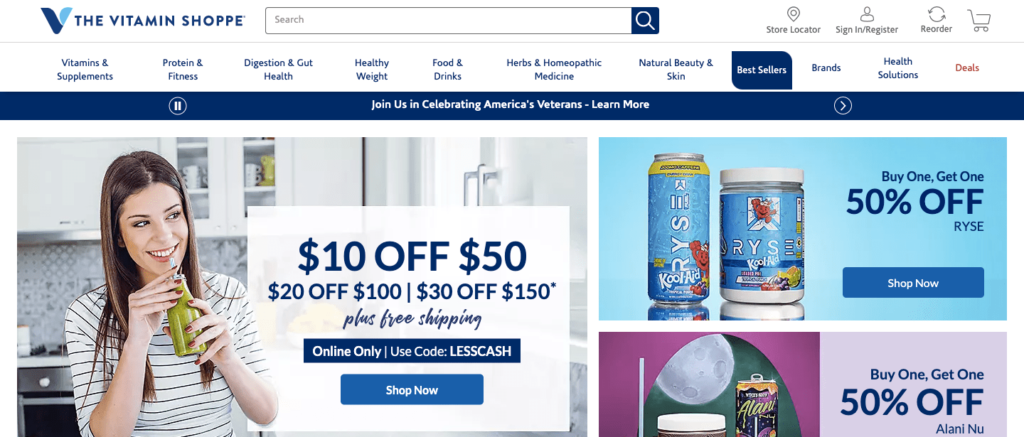
Task: Focus the Search input field
Action: click(x=448, y=20)
